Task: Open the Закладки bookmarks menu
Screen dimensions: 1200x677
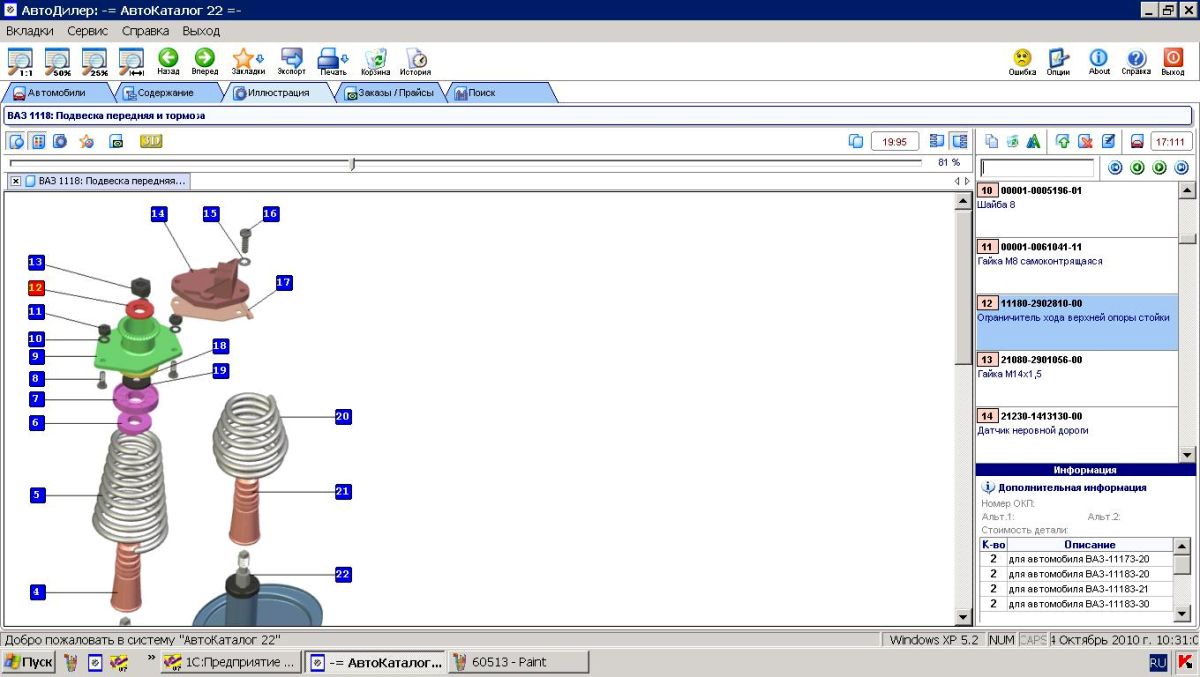Action: pos(248,61)
